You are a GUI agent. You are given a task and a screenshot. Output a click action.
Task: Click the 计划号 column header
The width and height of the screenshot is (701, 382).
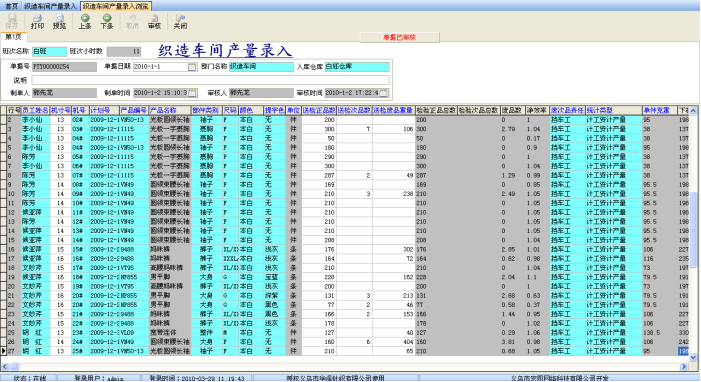click(x=104, y=110)
